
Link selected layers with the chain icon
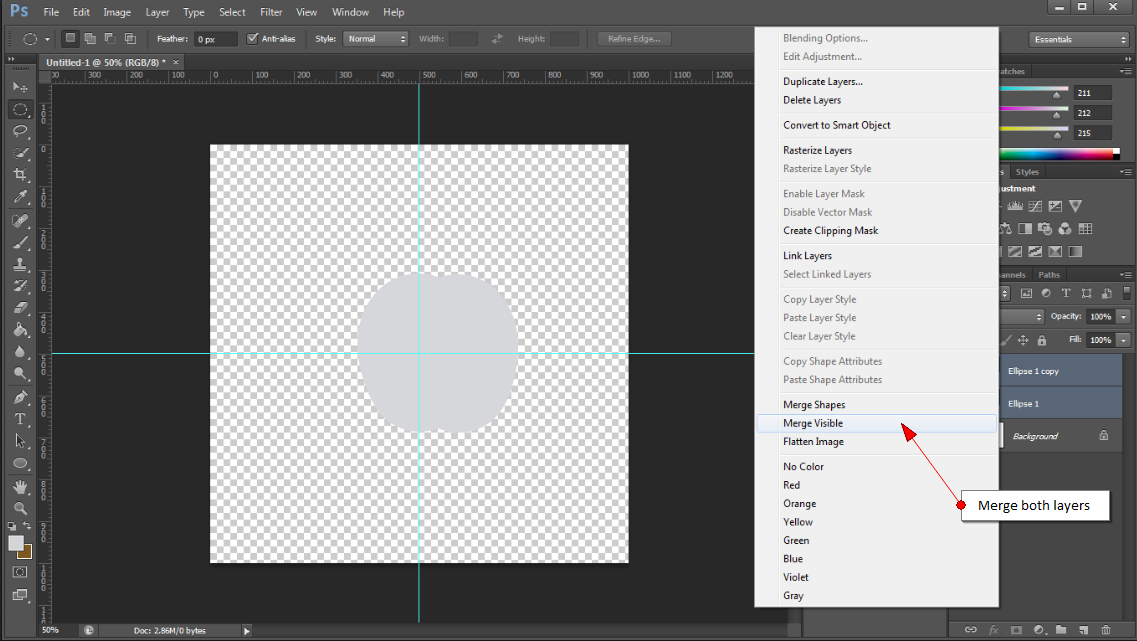click(971, 629)
